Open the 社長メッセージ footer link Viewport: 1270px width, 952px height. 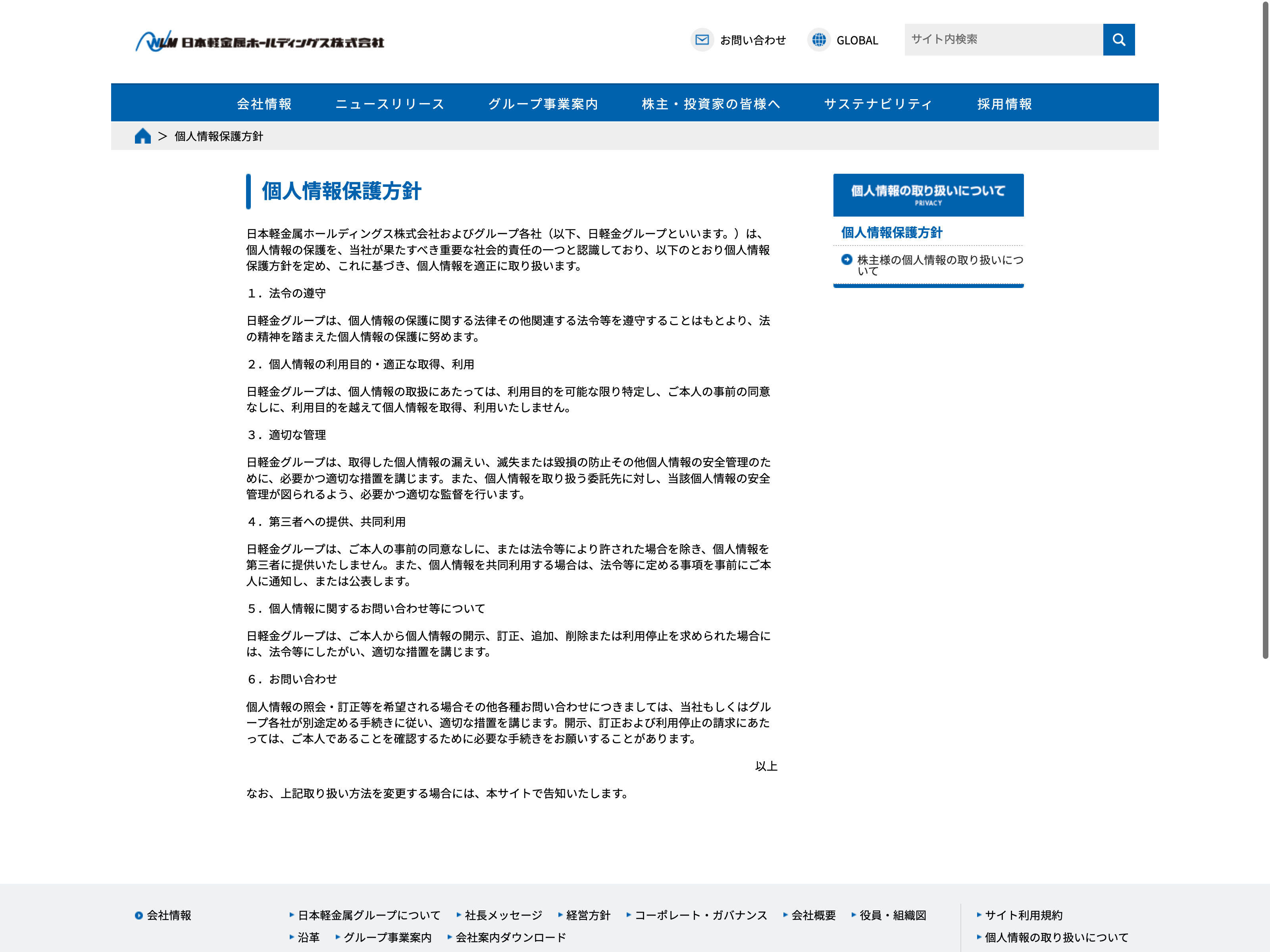(503, 915)
